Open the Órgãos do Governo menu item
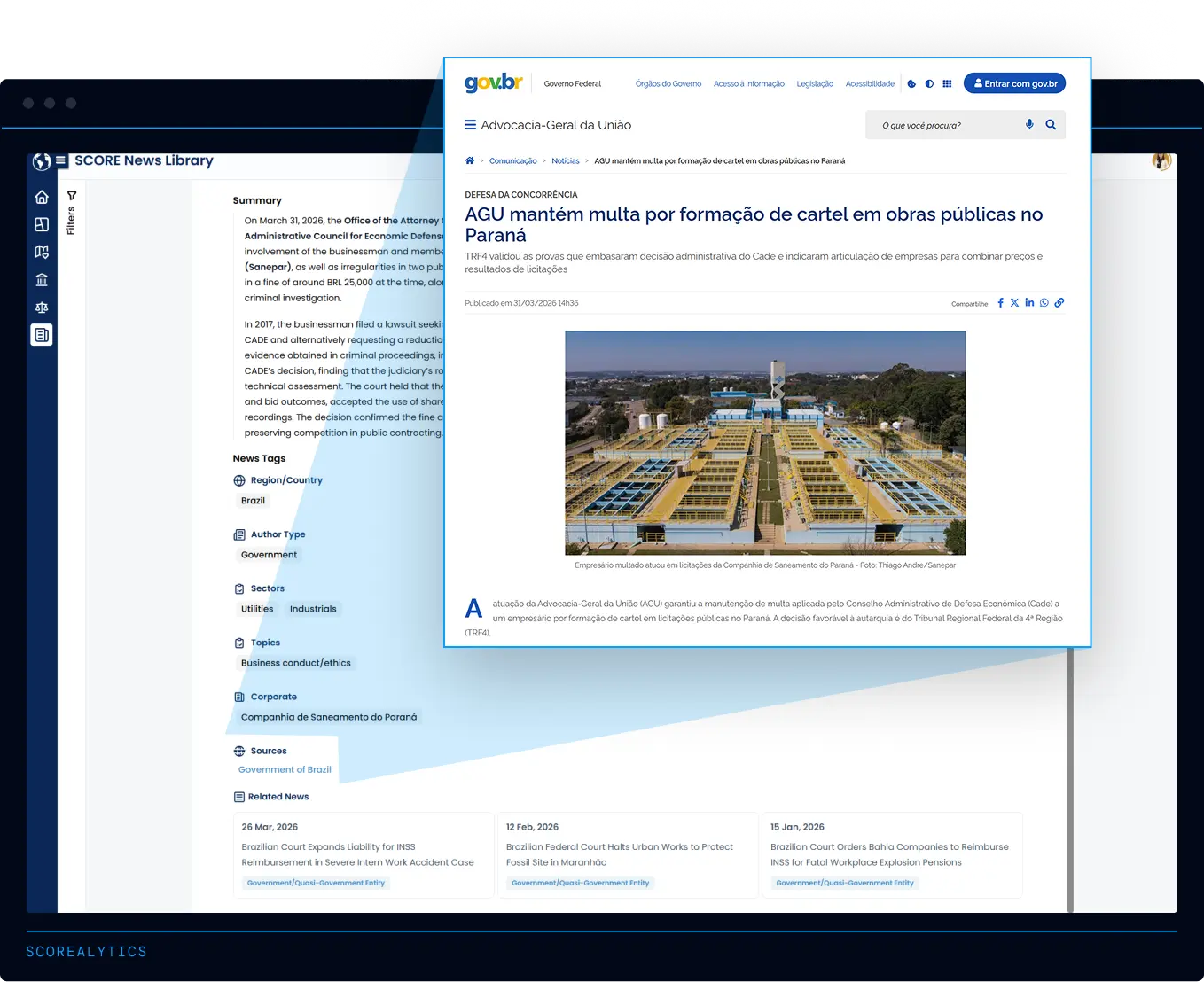1204x982 pixels. (x=668, y=84)
